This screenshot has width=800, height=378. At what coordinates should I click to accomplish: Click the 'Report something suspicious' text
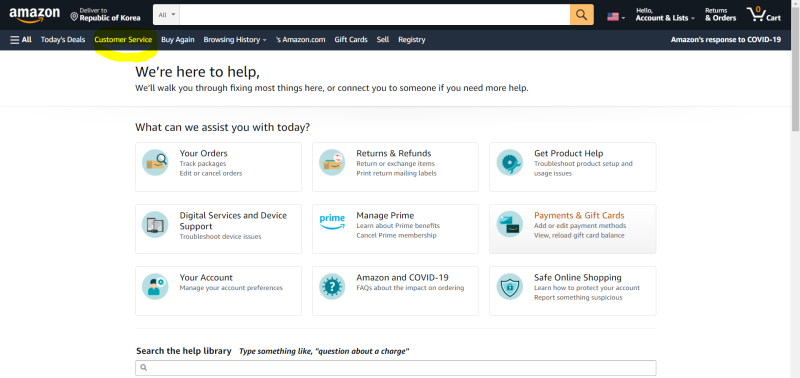pos(578,298)
